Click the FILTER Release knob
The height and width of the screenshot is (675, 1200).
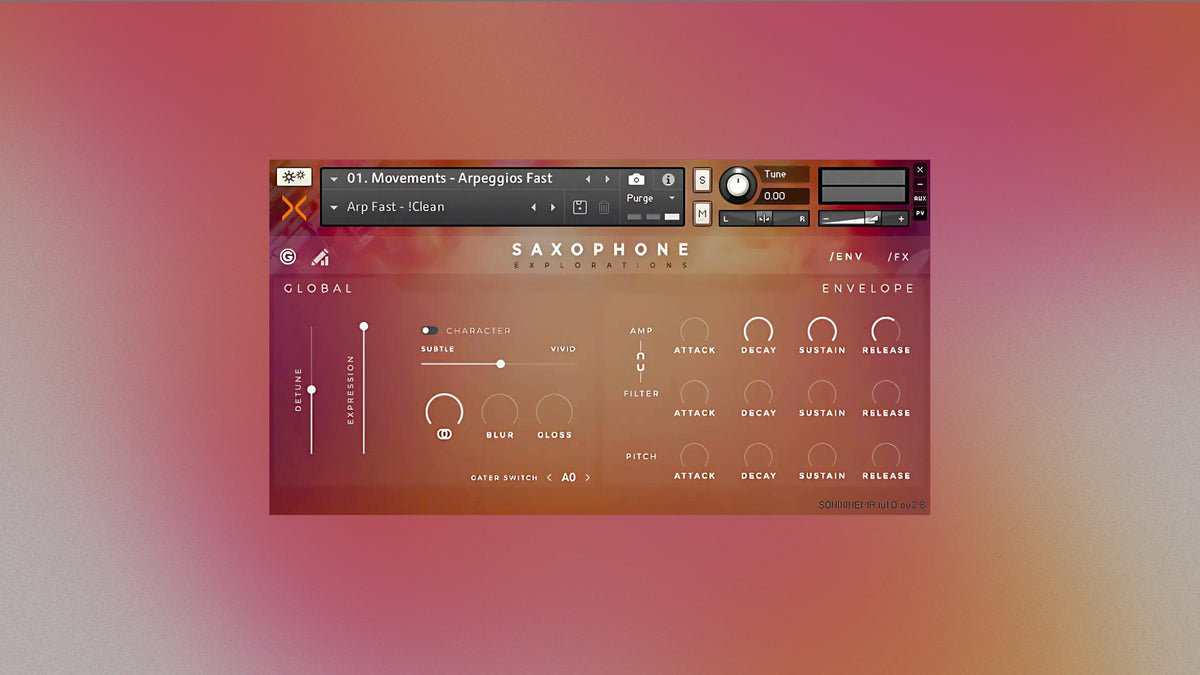coord(886,394)
